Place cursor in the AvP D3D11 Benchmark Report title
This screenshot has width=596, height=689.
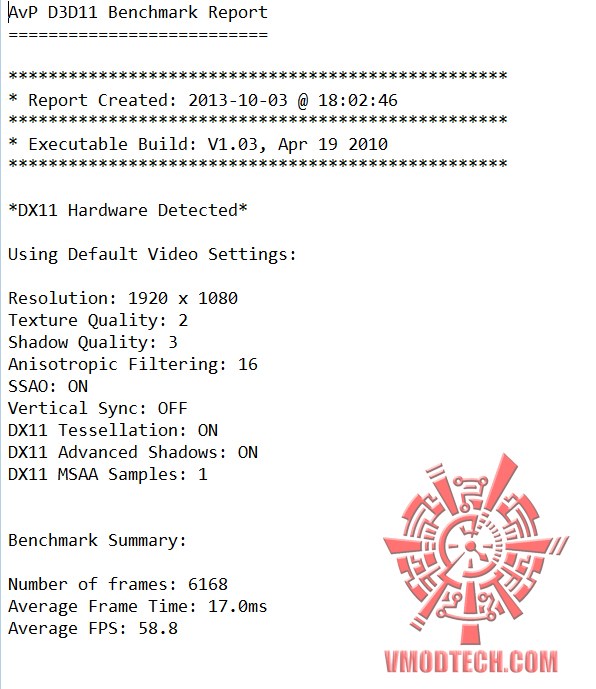point(138,12)
